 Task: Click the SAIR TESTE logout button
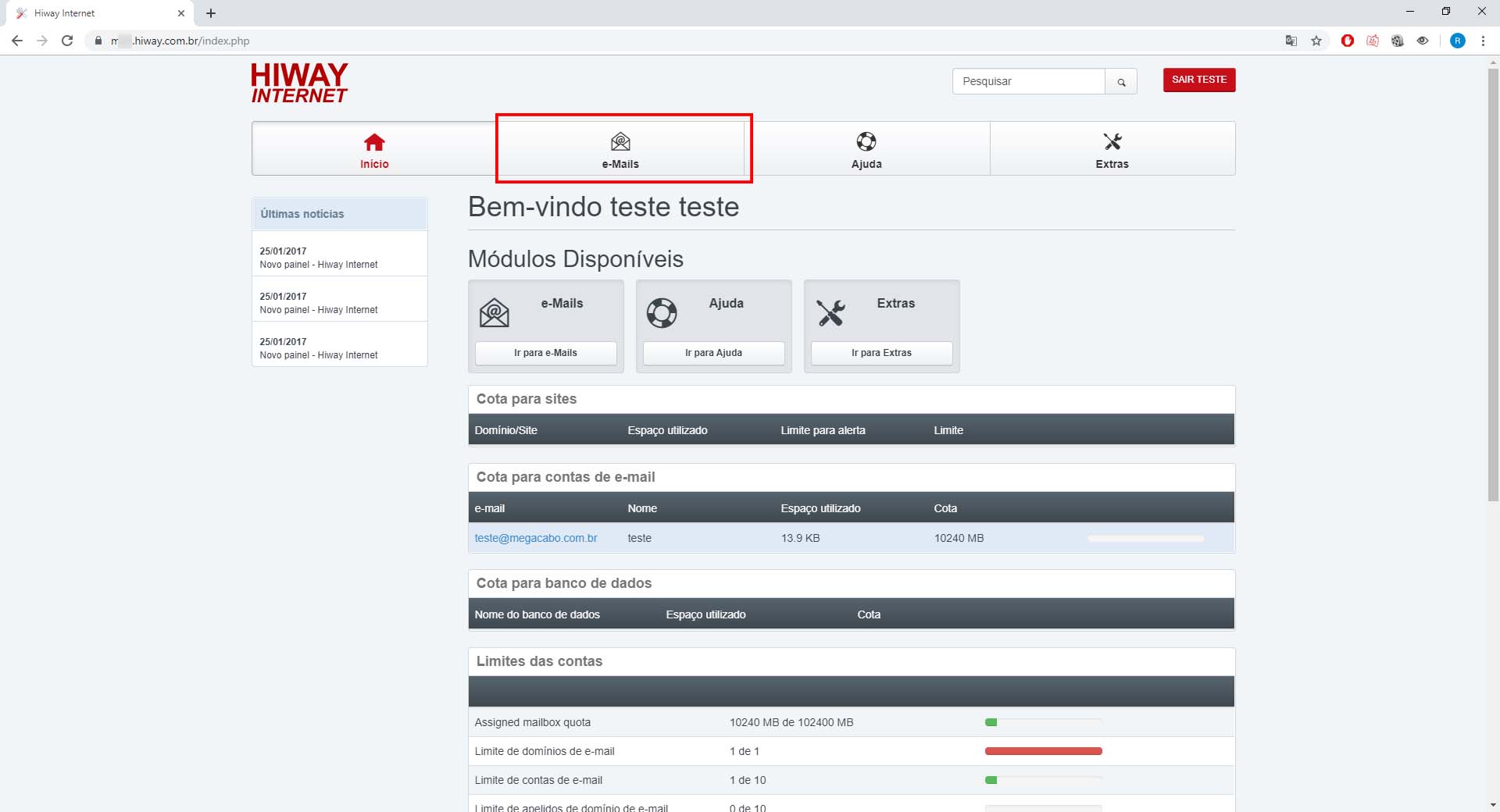coord(1199,80)
